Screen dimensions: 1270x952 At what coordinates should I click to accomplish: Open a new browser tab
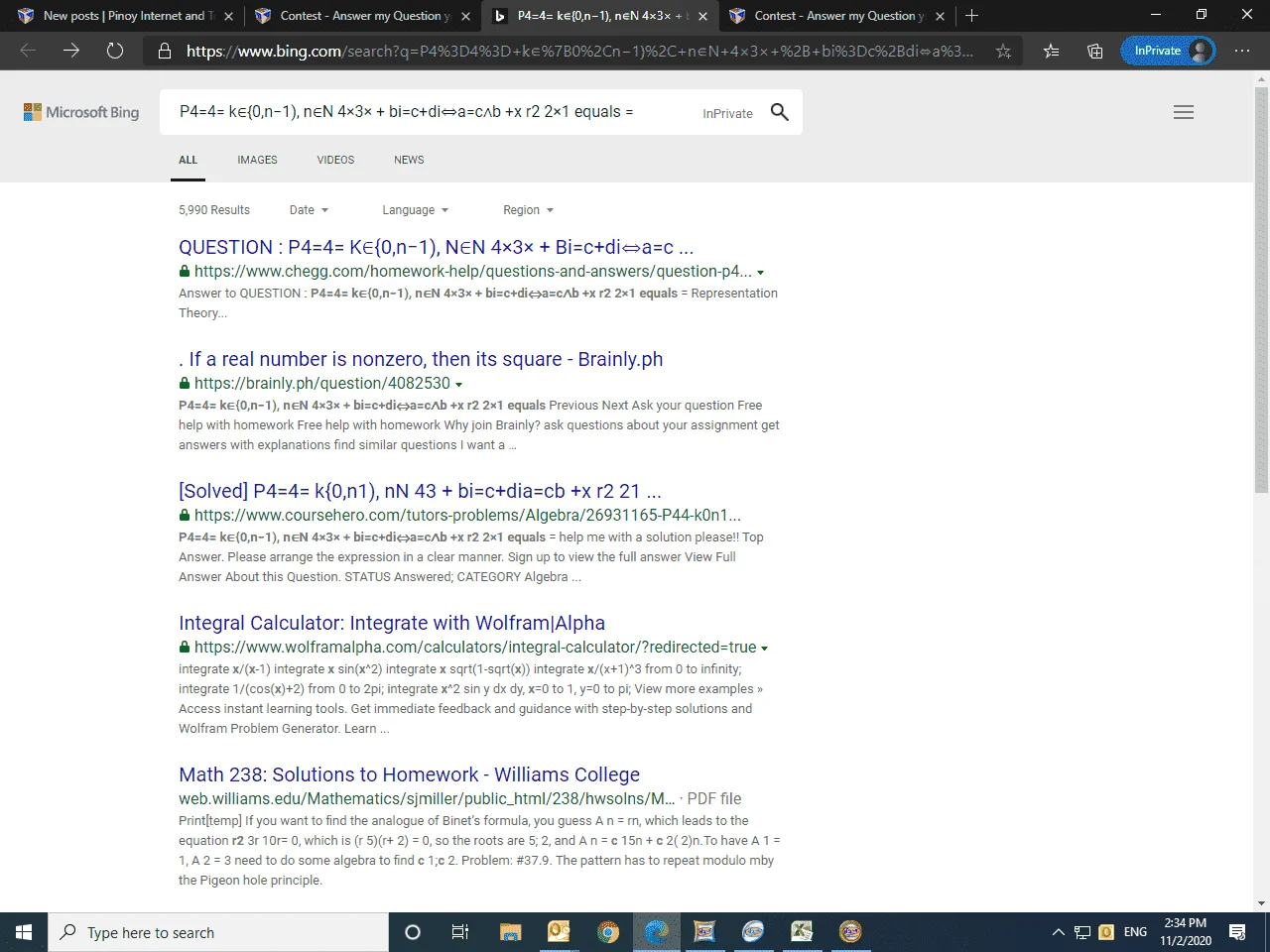(972, 16)
